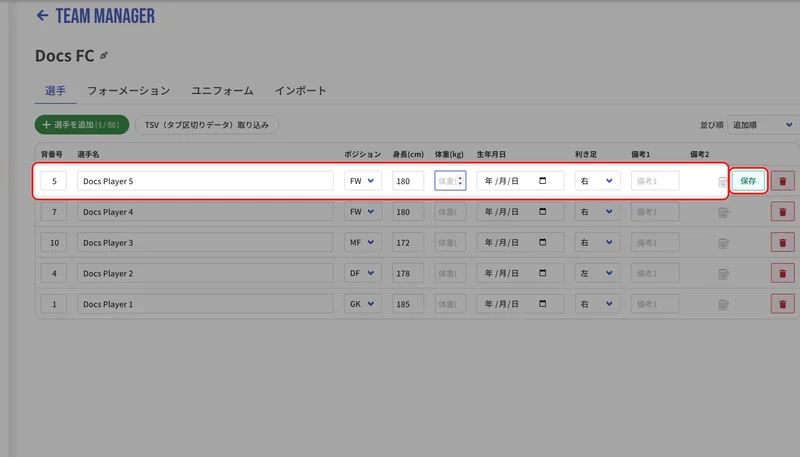Focus height field showing 172

408,243
